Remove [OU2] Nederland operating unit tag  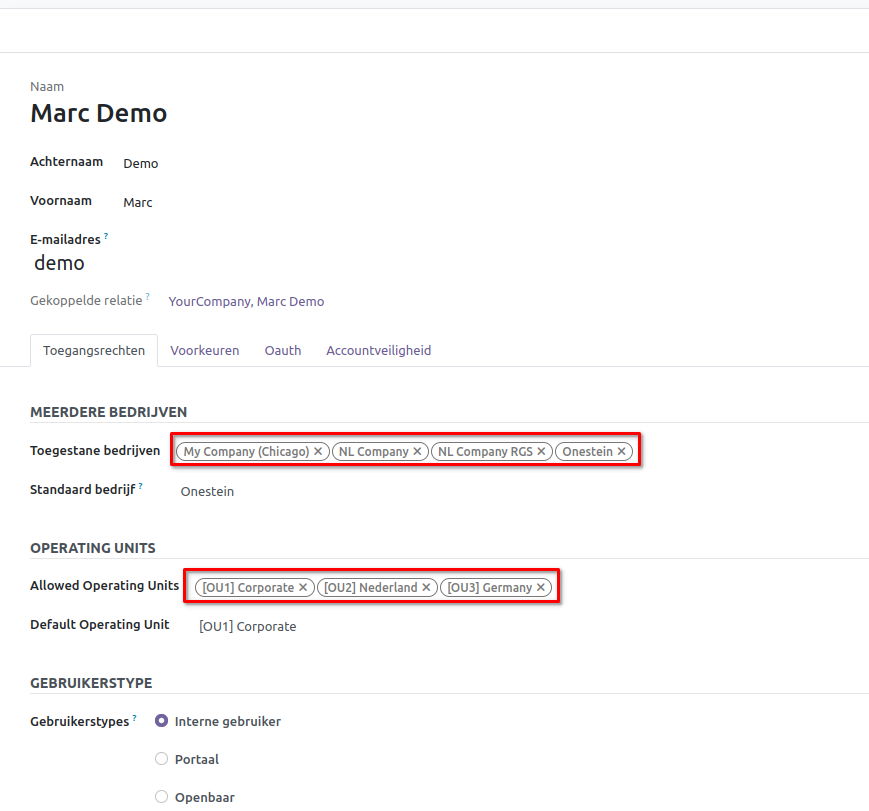pos(426,588)
